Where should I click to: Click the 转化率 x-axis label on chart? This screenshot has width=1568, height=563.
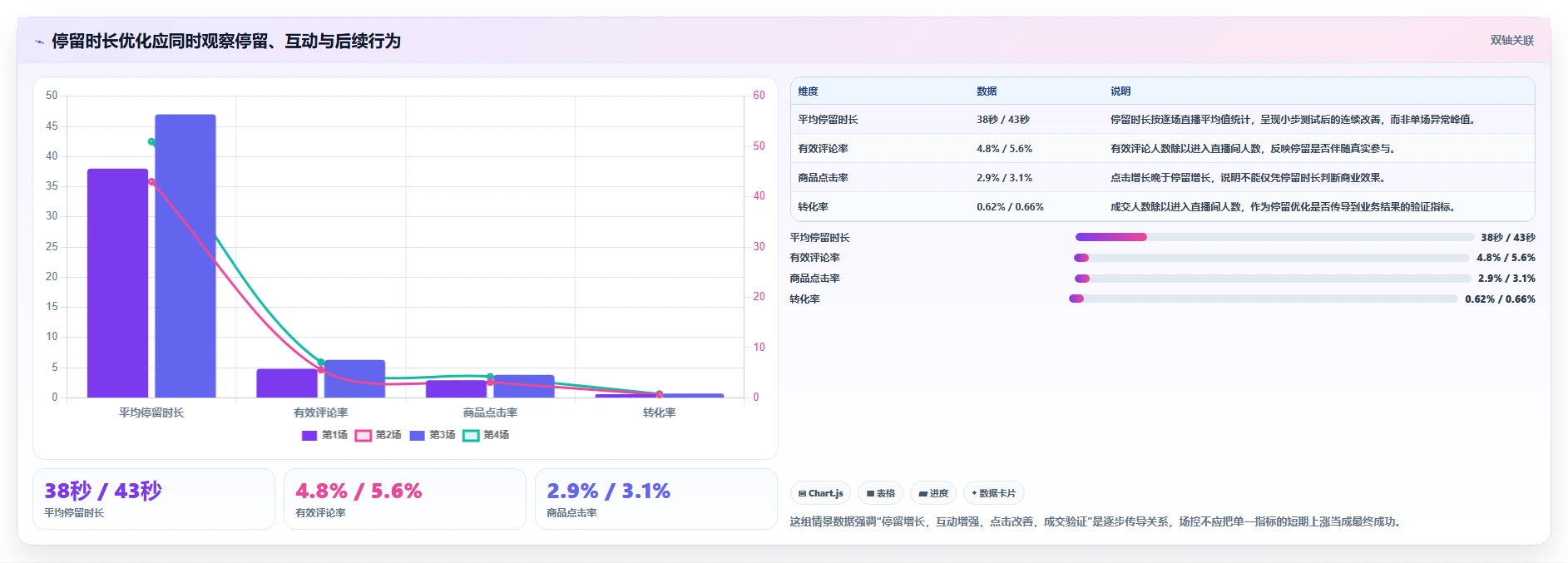click(x=660, y=412)
